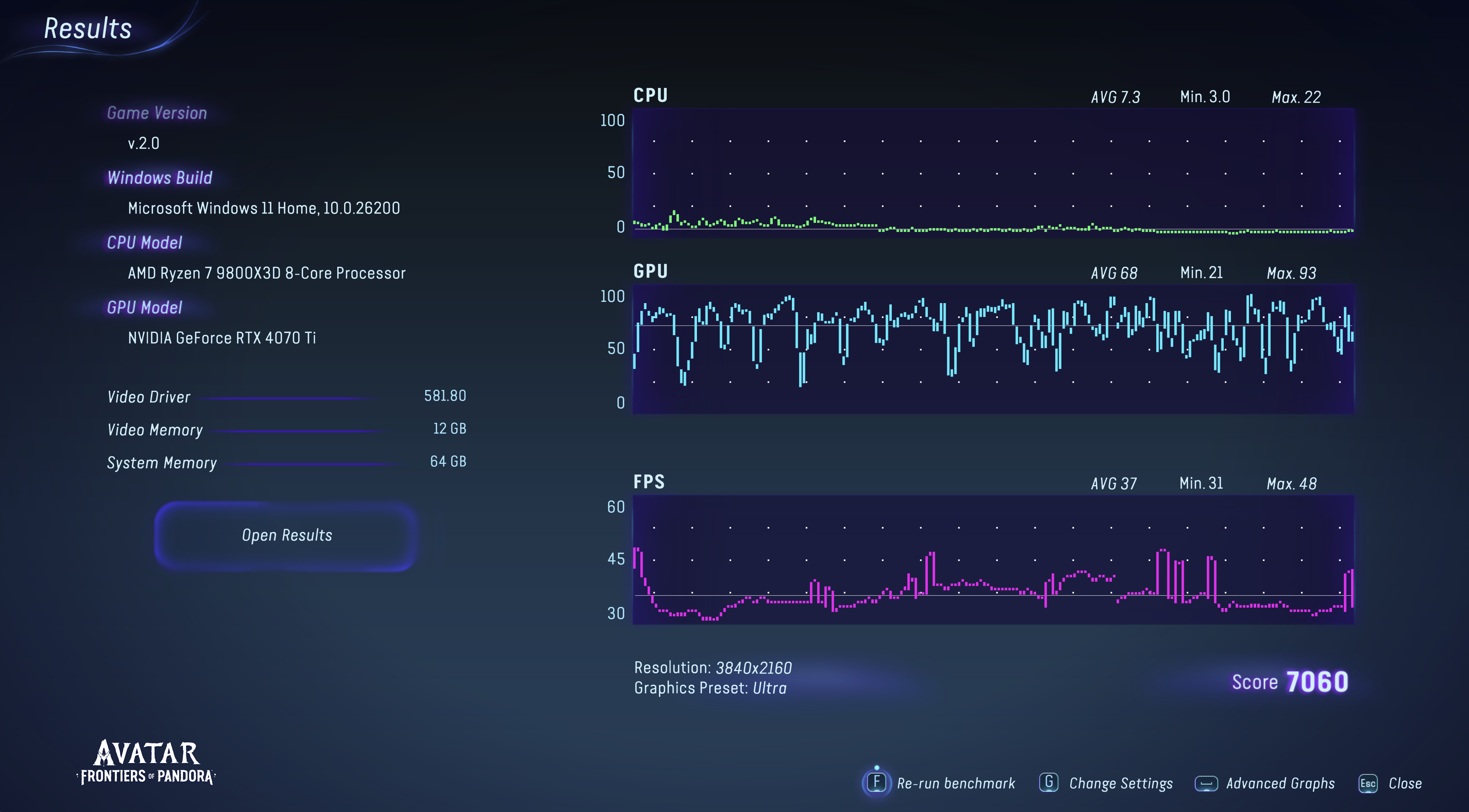Click the G key icon
The image size is (1469, 812).
coord(1048,783)
